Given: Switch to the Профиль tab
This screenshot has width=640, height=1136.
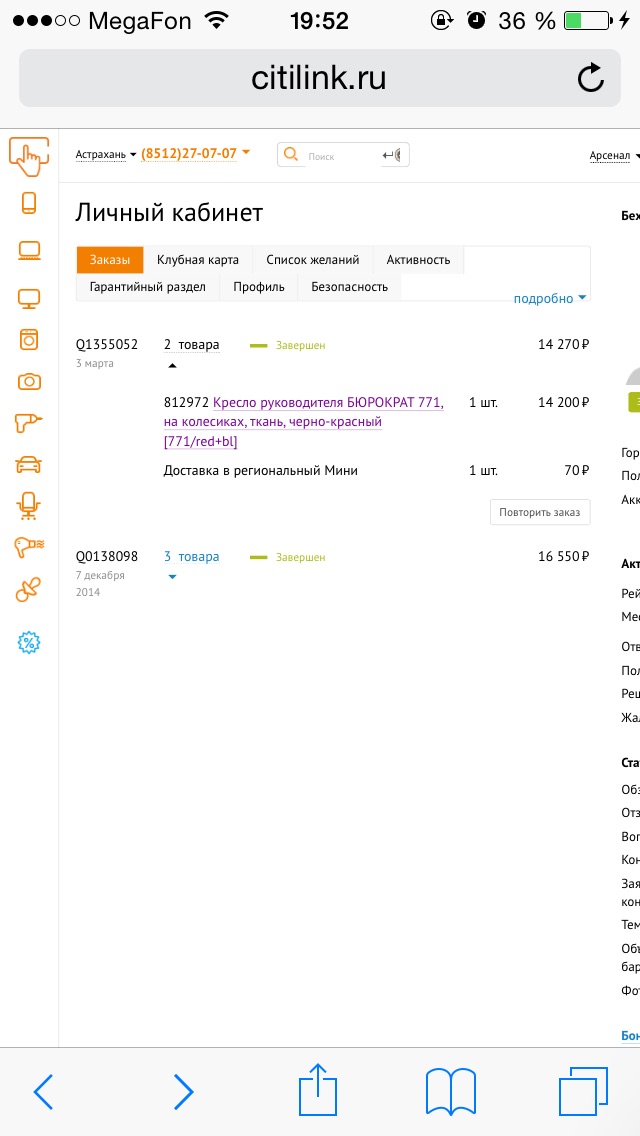Looking at the screenshot, I should 259,287.
